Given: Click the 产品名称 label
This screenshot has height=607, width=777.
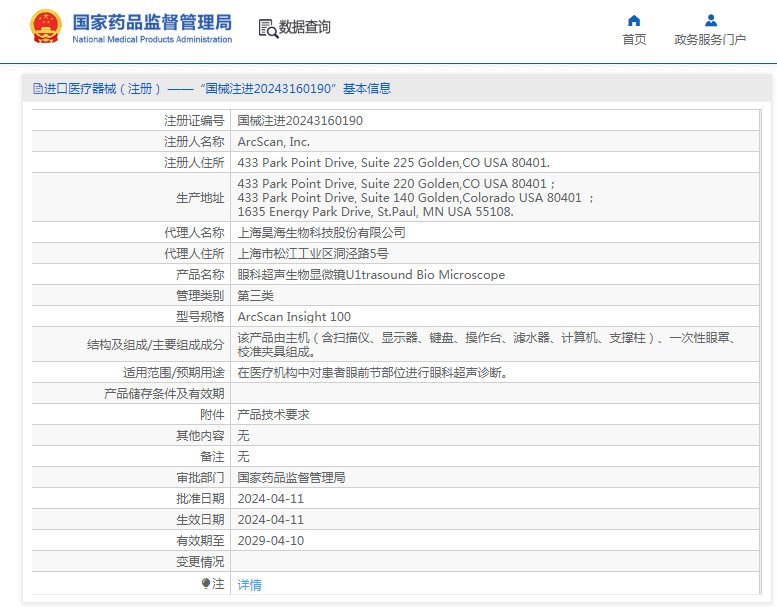Looking at the screenshot, I should tap(200, 275).
